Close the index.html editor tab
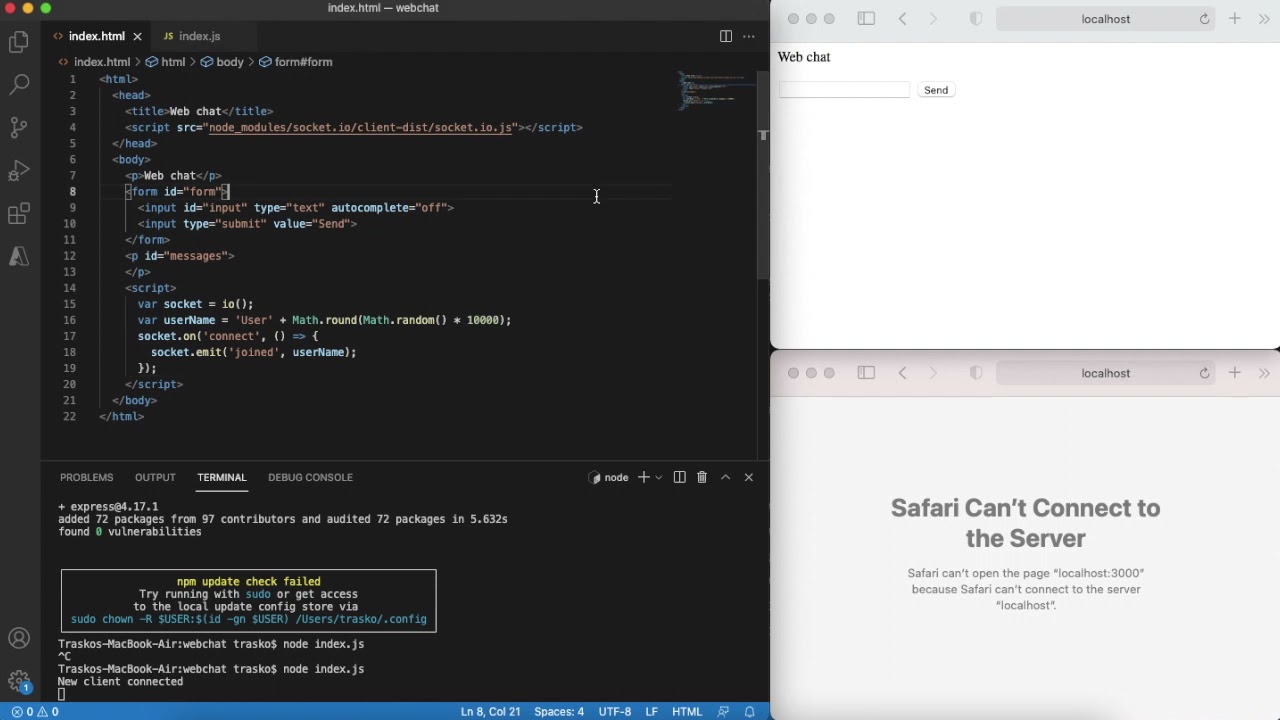The image size is (1280, 720). (x=138, y=36)
